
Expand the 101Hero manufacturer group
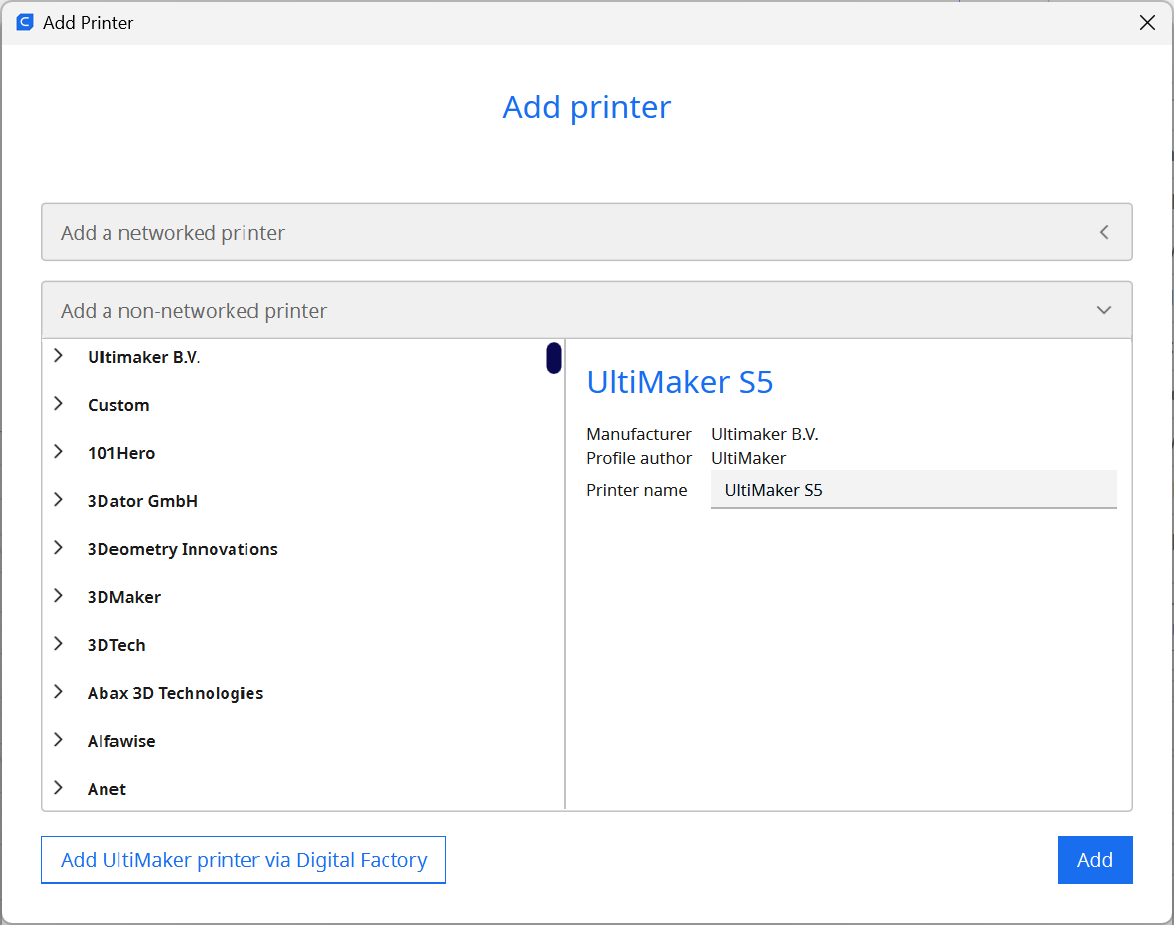[x=58, y=452]
